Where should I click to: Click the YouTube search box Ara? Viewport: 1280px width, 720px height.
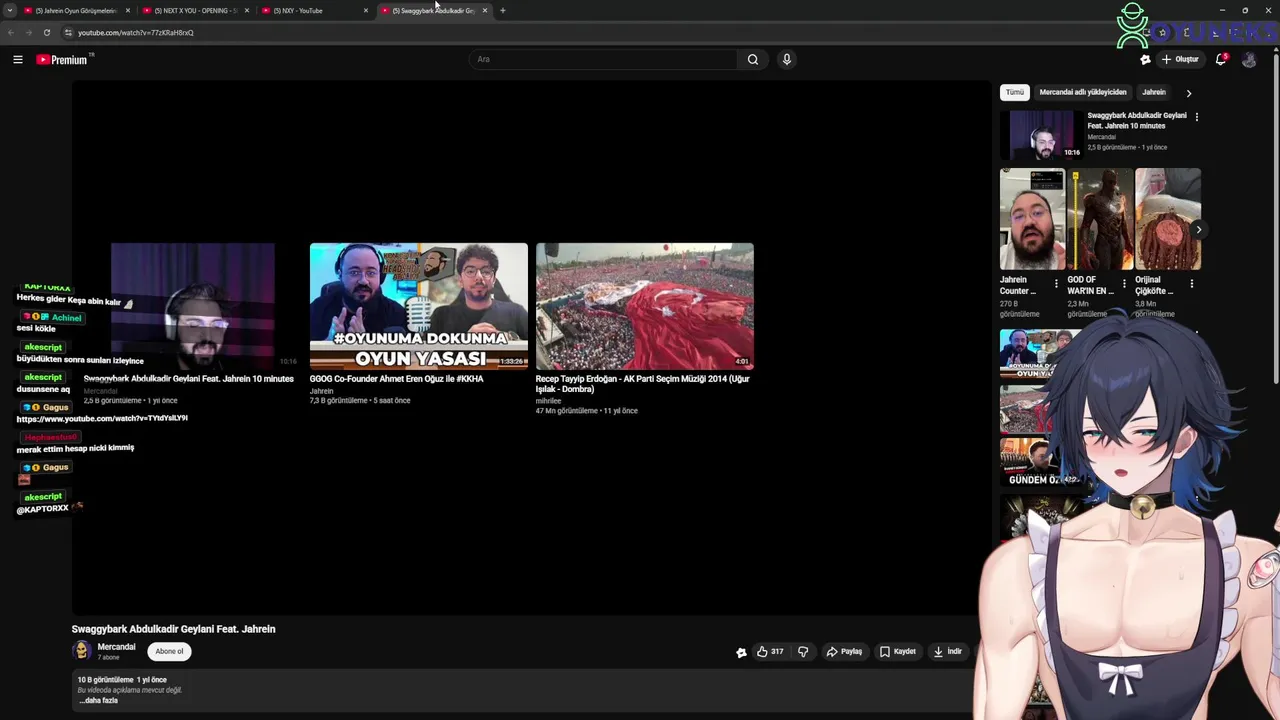click(603, 59)
